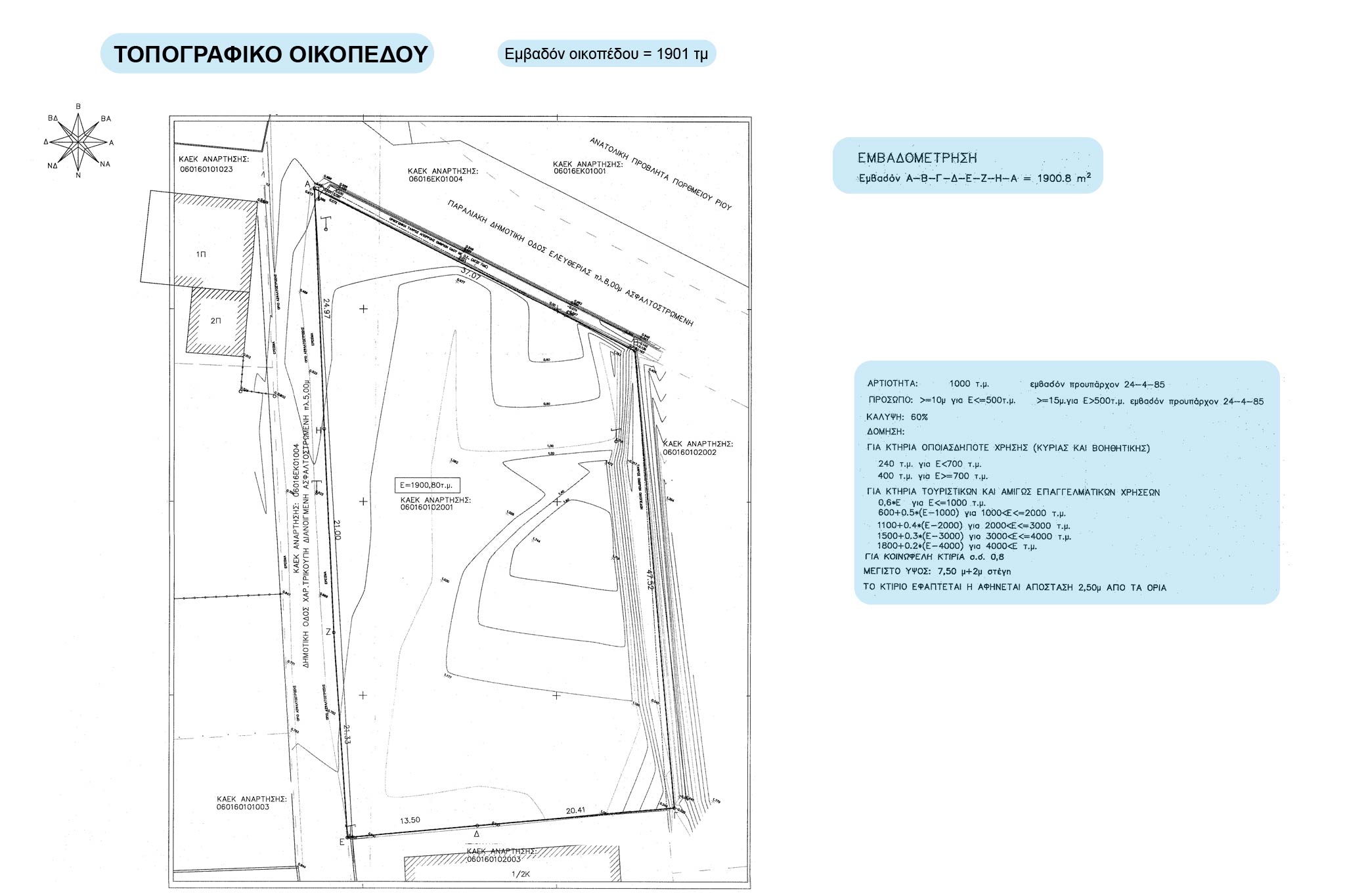Image resolution: width=1345 pixels, height=896 pixels.
Task: Select the 47.52 boundary dimension
Action: pyautogui.click(x=650, y=580)
